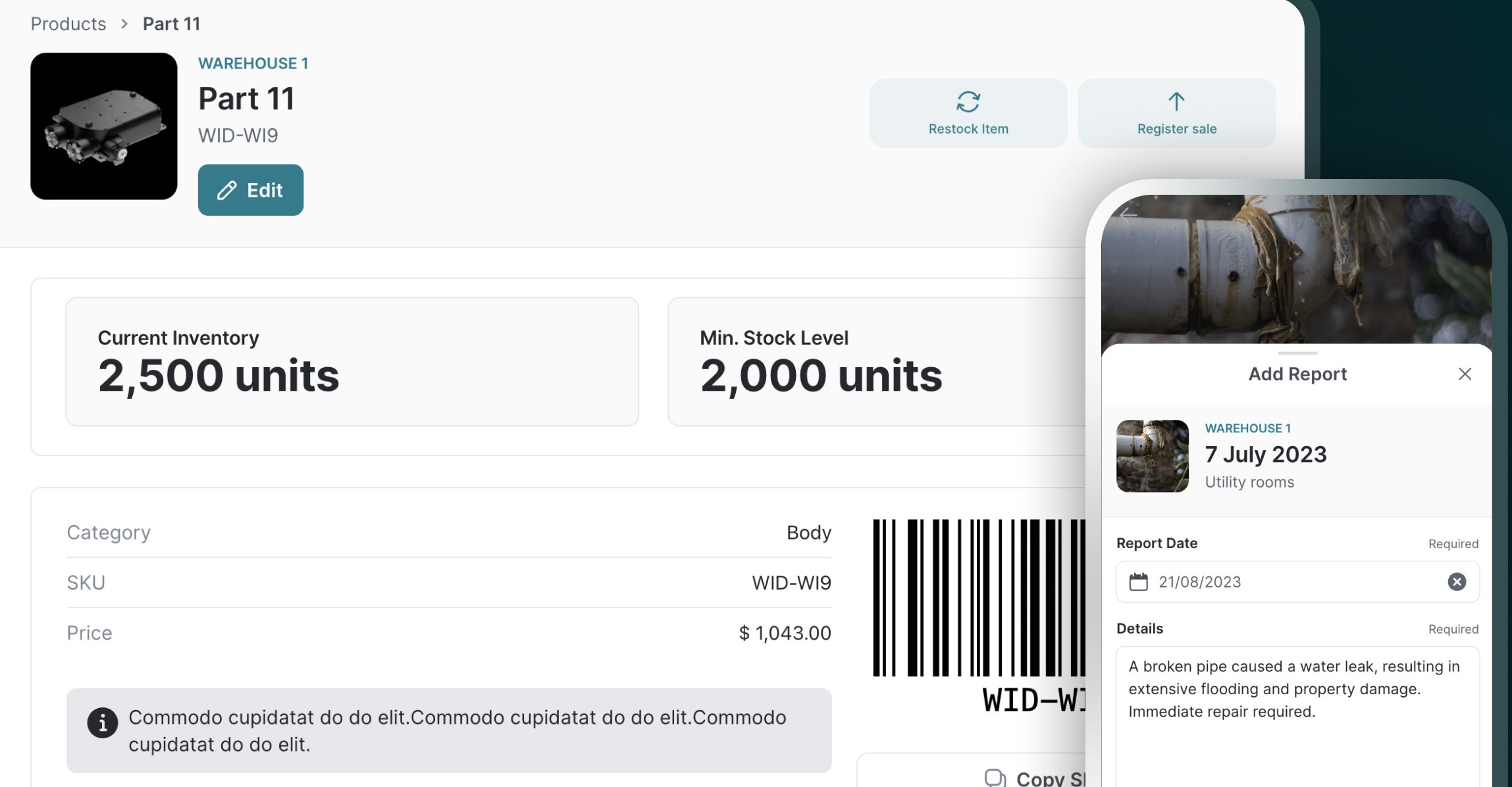
Task: Clear the Report Date field value
Action: 1456,582
